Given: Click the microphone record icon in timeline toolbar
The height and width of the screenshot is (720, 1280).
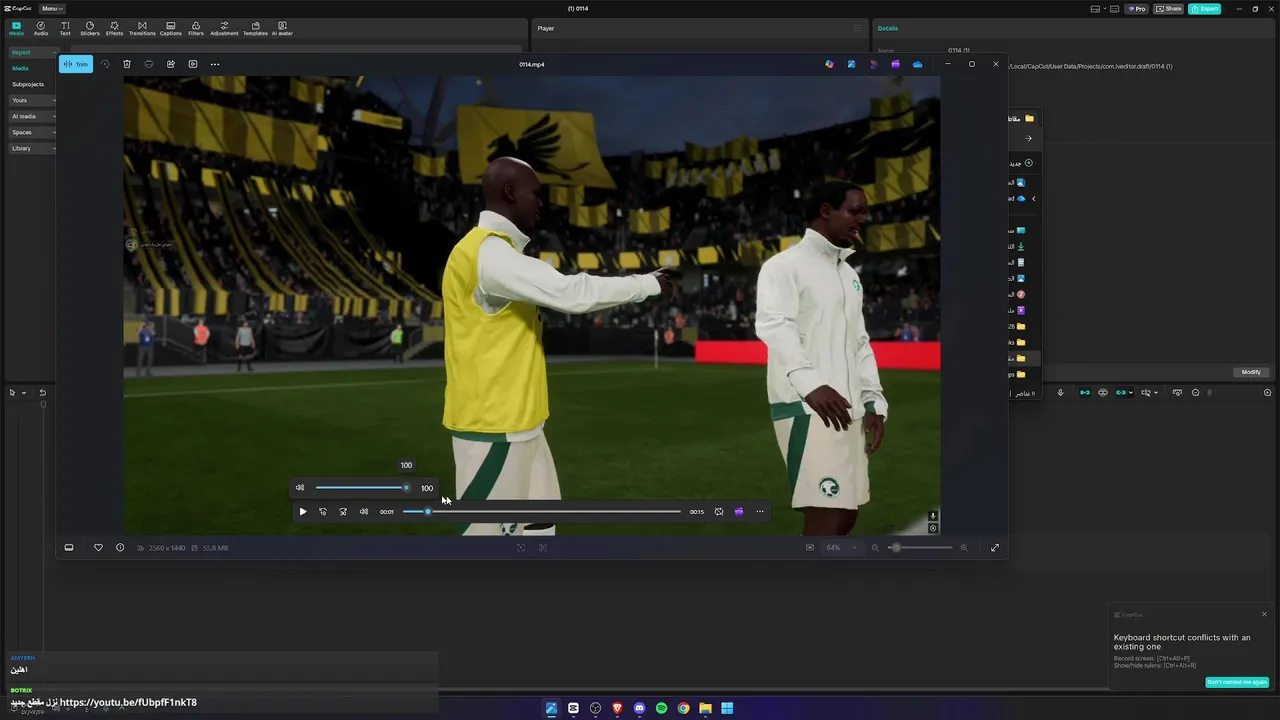Looking at the screenshot, I should [1060, 392].
